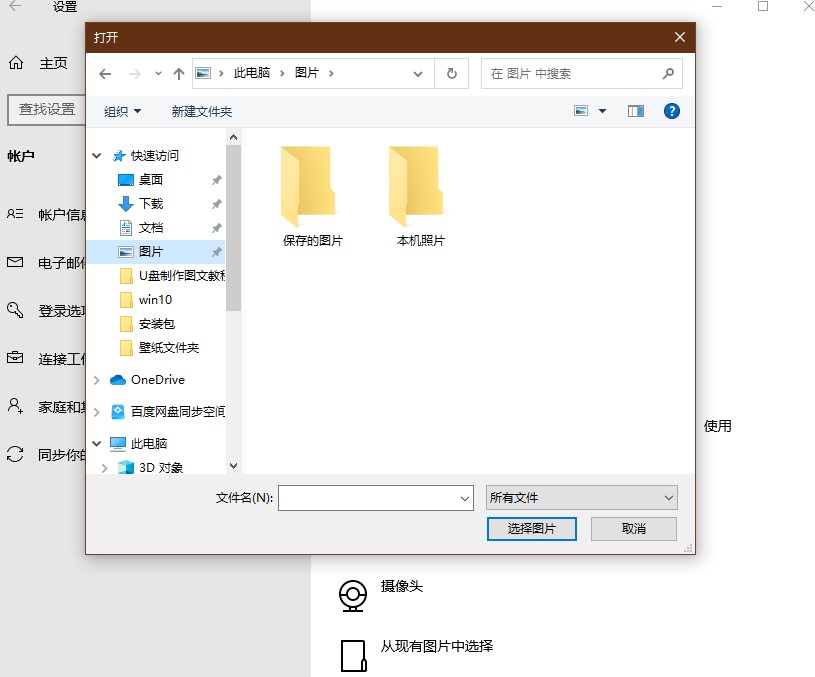Click the 选择图片 button

(532, 529)
